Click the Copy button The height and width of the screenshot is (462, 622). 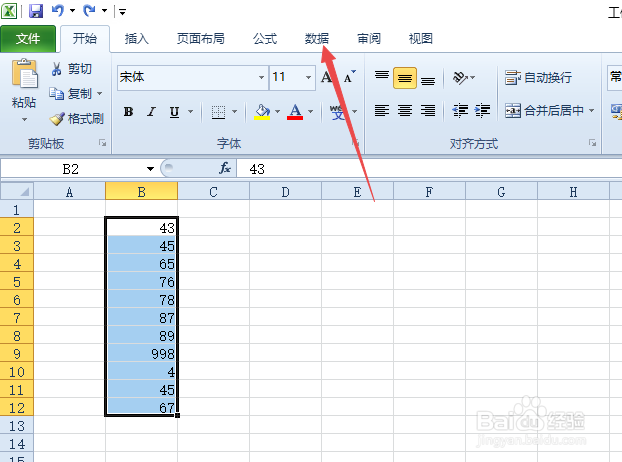coord(70,94)
